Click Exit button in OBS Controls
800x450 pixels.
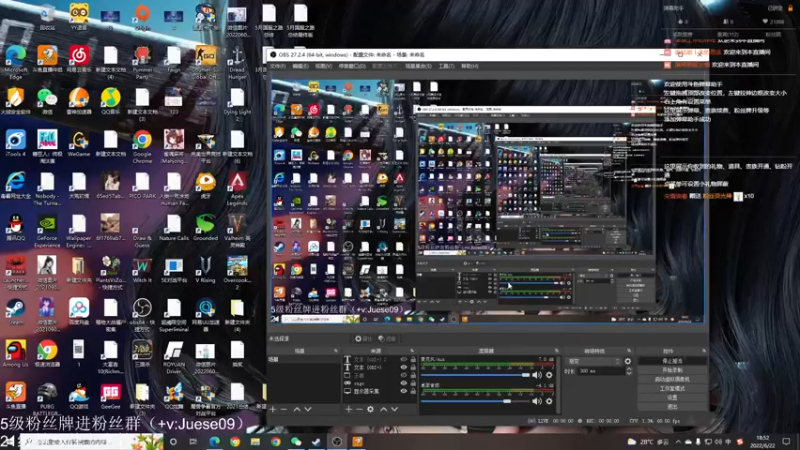672,407
